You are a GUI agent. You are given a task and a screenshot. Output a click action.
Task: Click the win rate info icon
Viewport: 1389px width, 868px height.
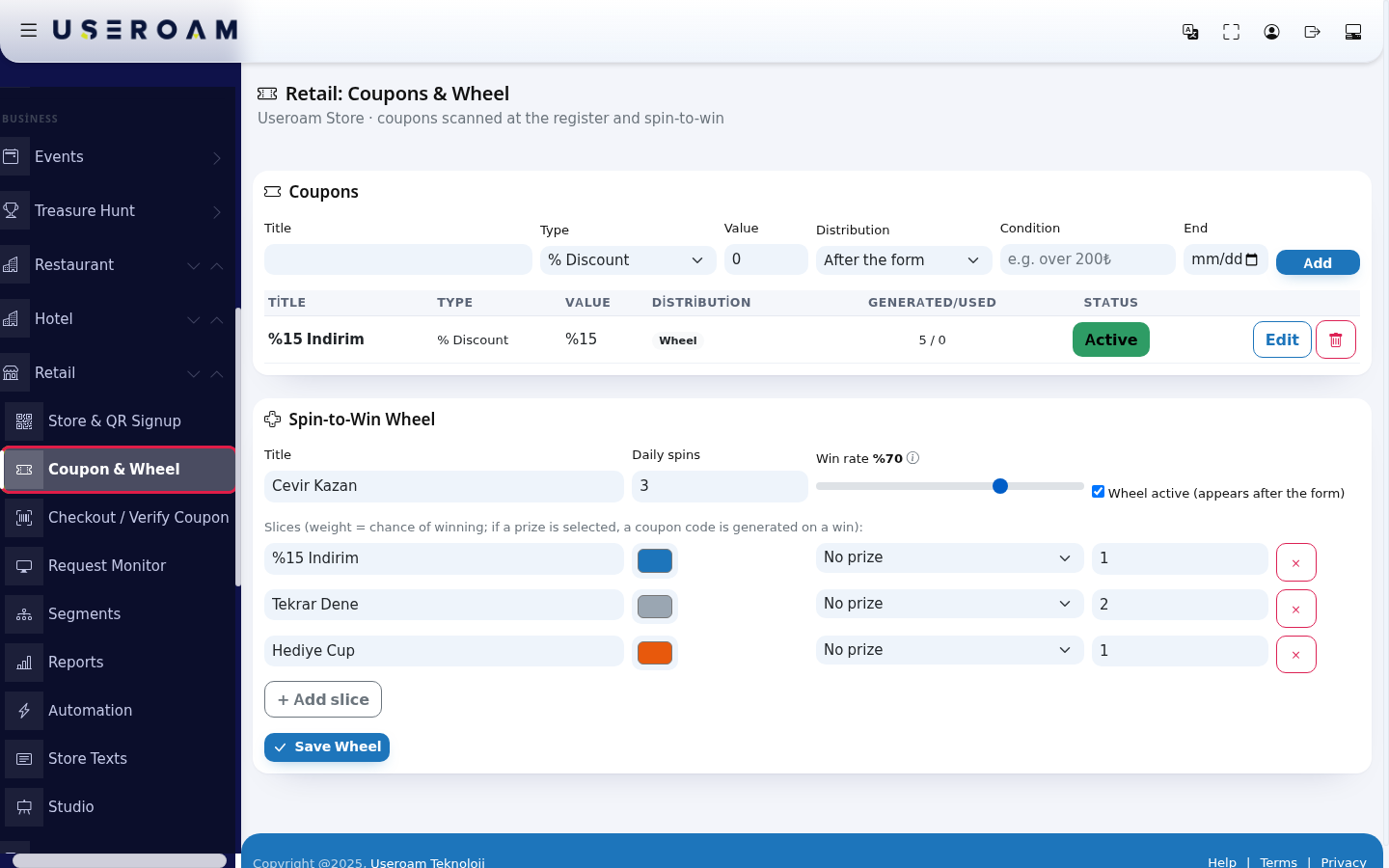click(912, 458)
